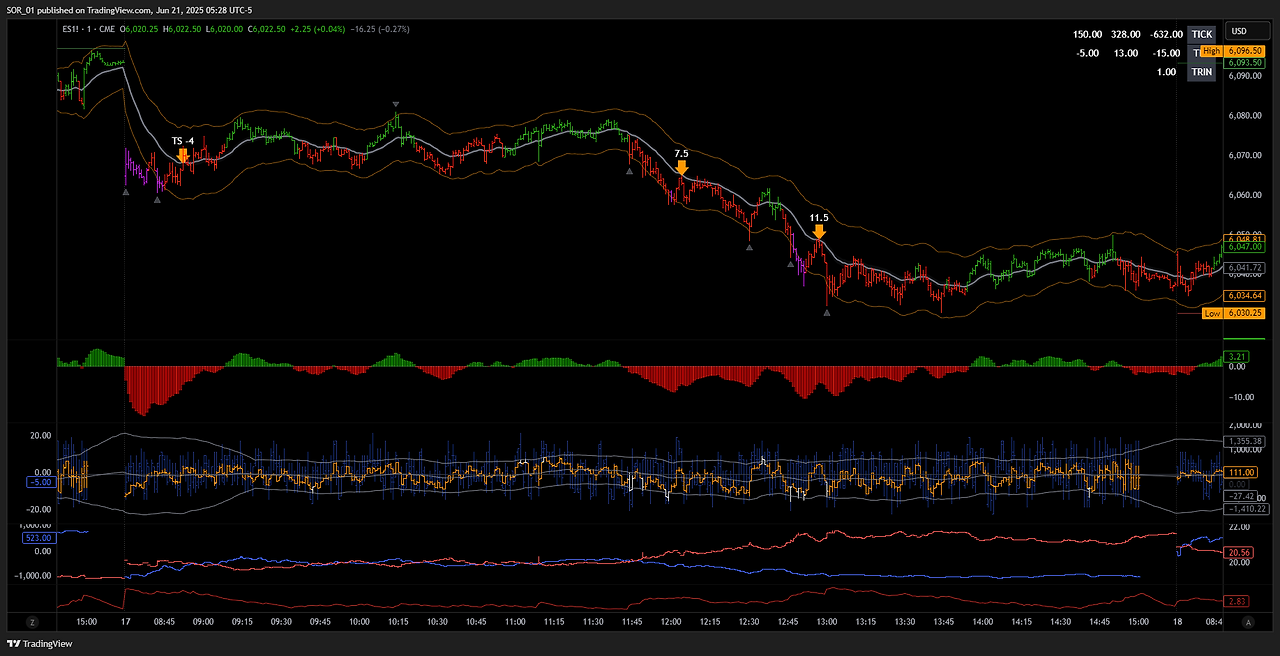The image size is (1280, 656).
Task: Click the 18 date label on time axis
Action: pyautogui.click(x=1179, y=621)
